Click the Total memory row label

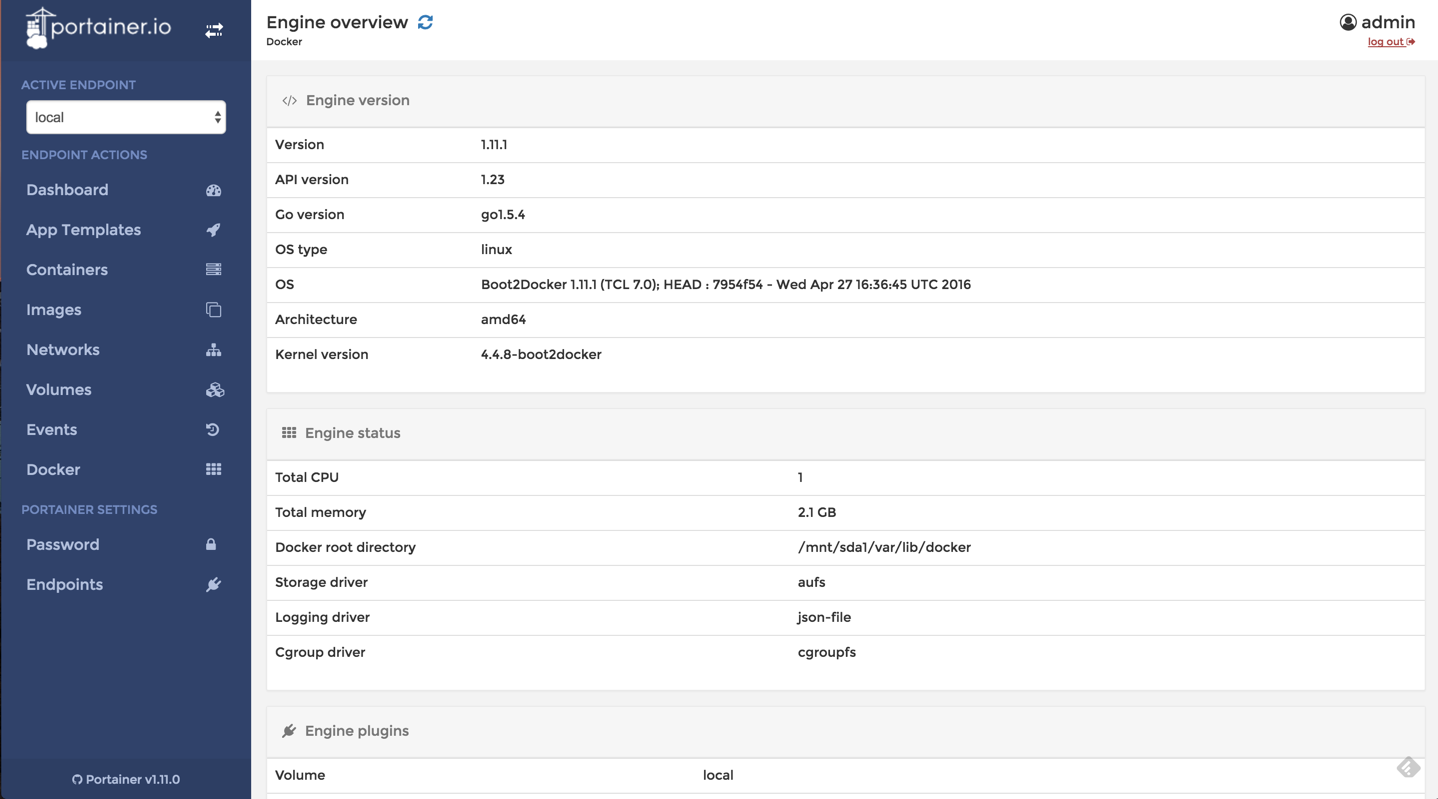pos(320,513)
